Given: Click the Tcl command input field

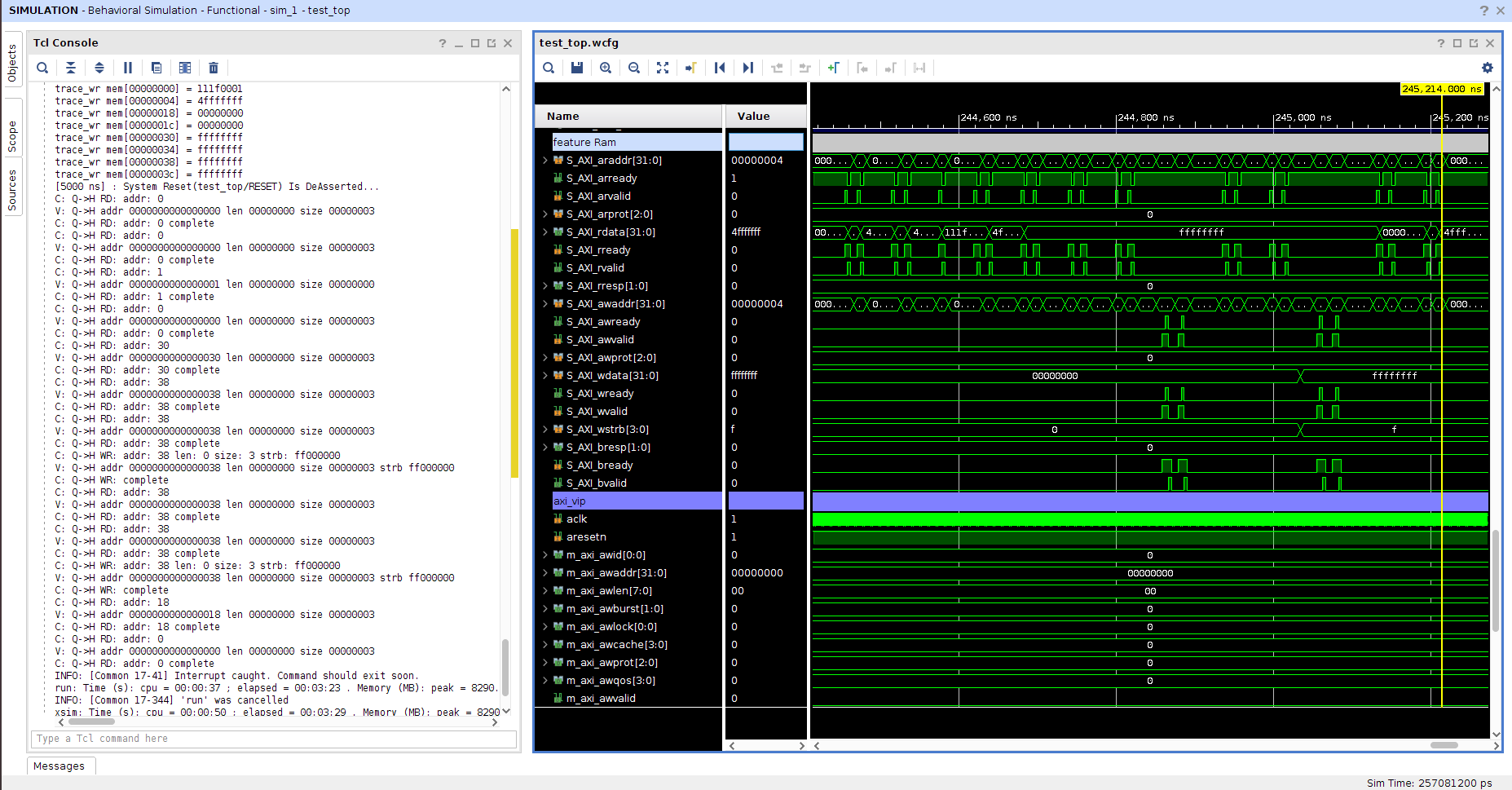Looking at the screenshot, I should [274, 739].
